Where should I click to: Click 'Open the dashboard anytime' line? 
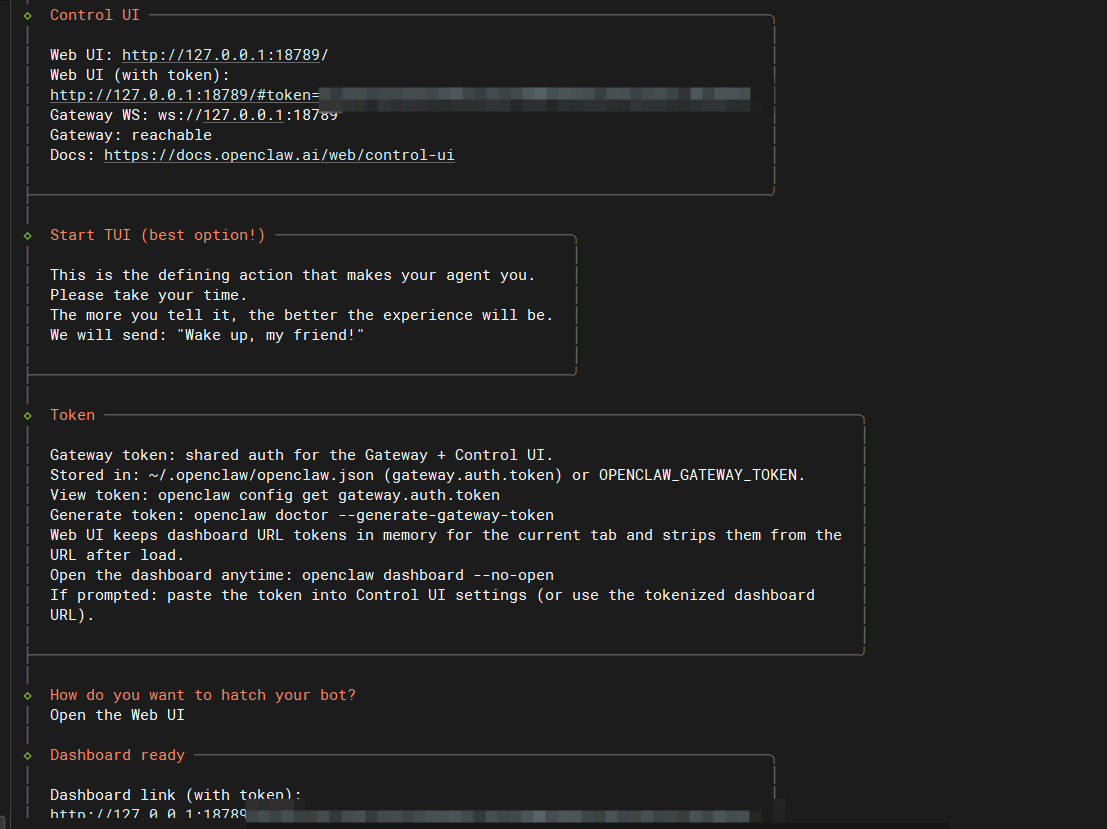click(x=301, y=575)
